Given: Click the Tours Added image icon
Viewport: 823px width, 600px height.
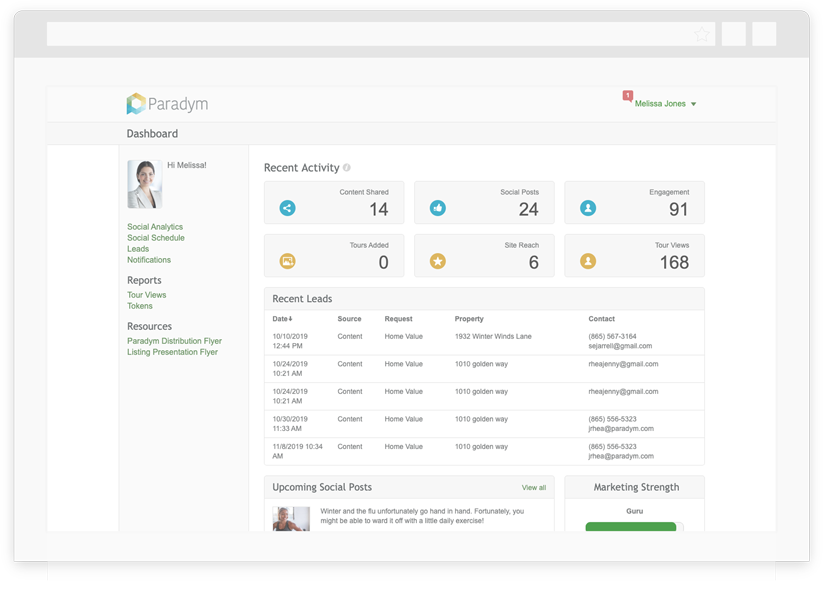Looking at the screenshot, I should pyautogui.click(x=287, y=261).
